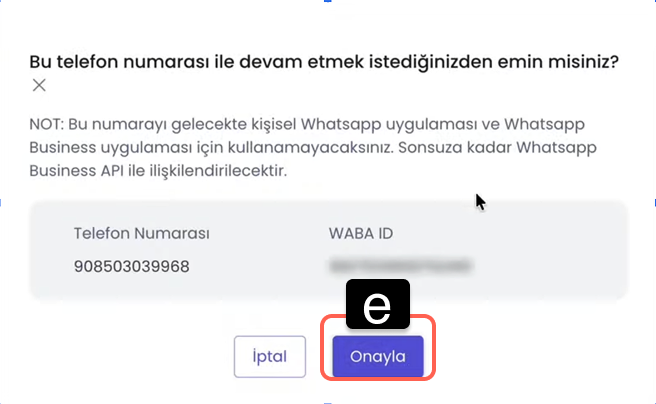Image resolution: width=656 pixels, height=404 pixels.
Task: Click the blurred WABA ID value
Action: click(x=400, y=267)
